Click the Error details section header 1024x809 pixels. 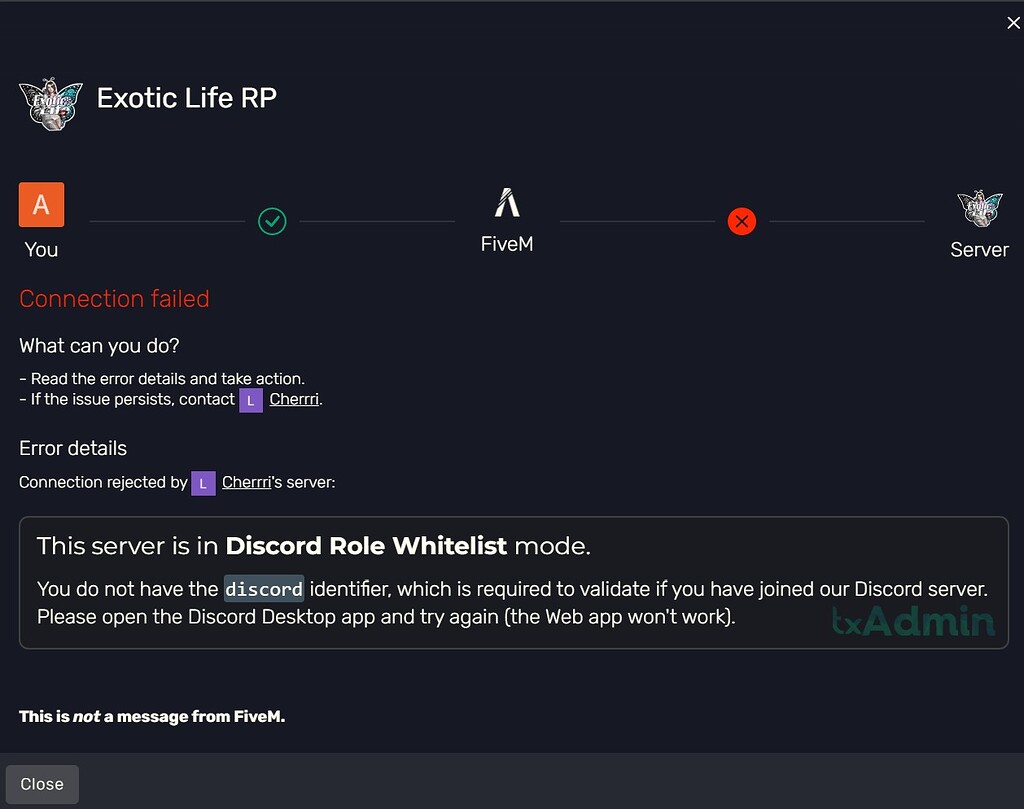pos(73,448)
